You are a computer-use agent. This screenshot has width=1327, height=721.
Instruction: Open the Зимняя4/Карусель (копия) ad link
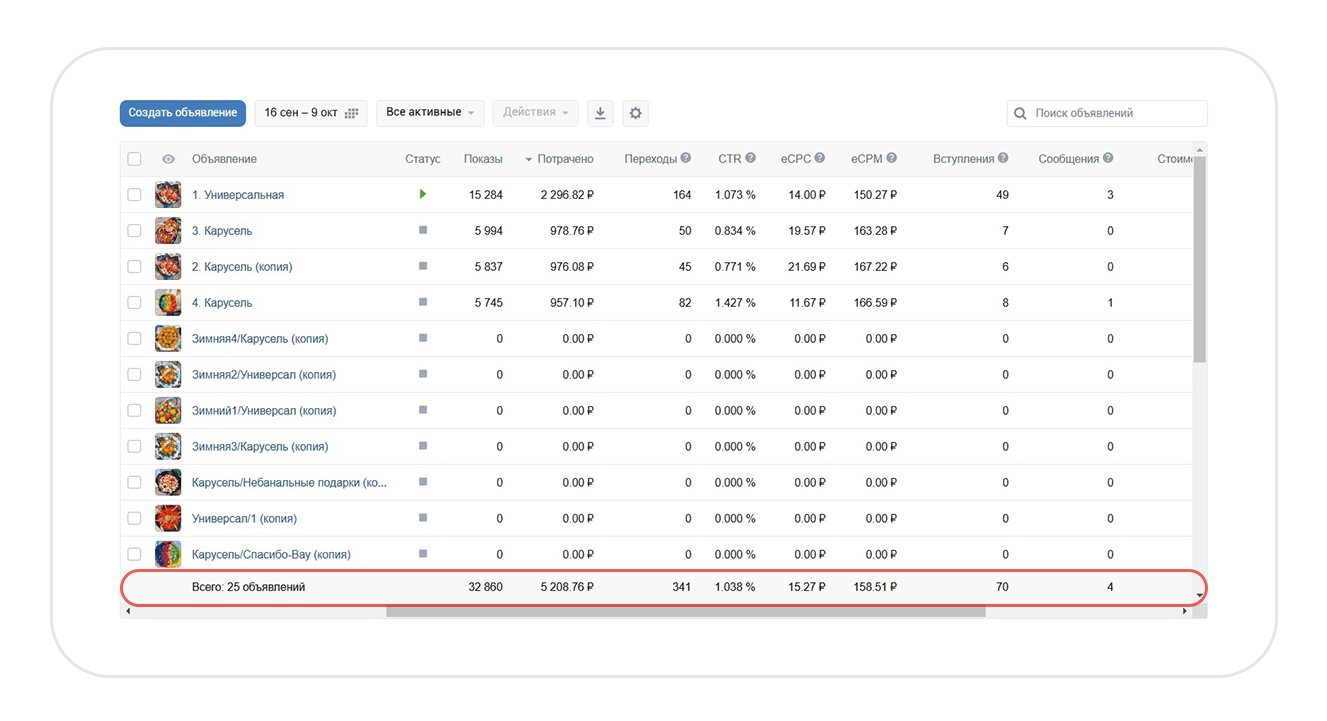(260, 339)
